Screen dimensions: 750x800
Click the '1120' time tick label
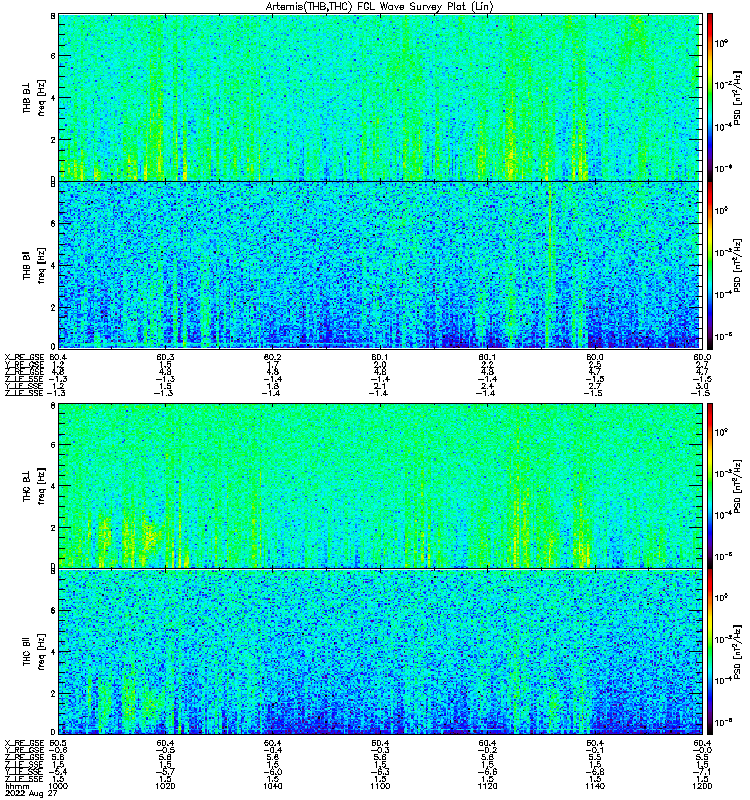pos(487,786)
